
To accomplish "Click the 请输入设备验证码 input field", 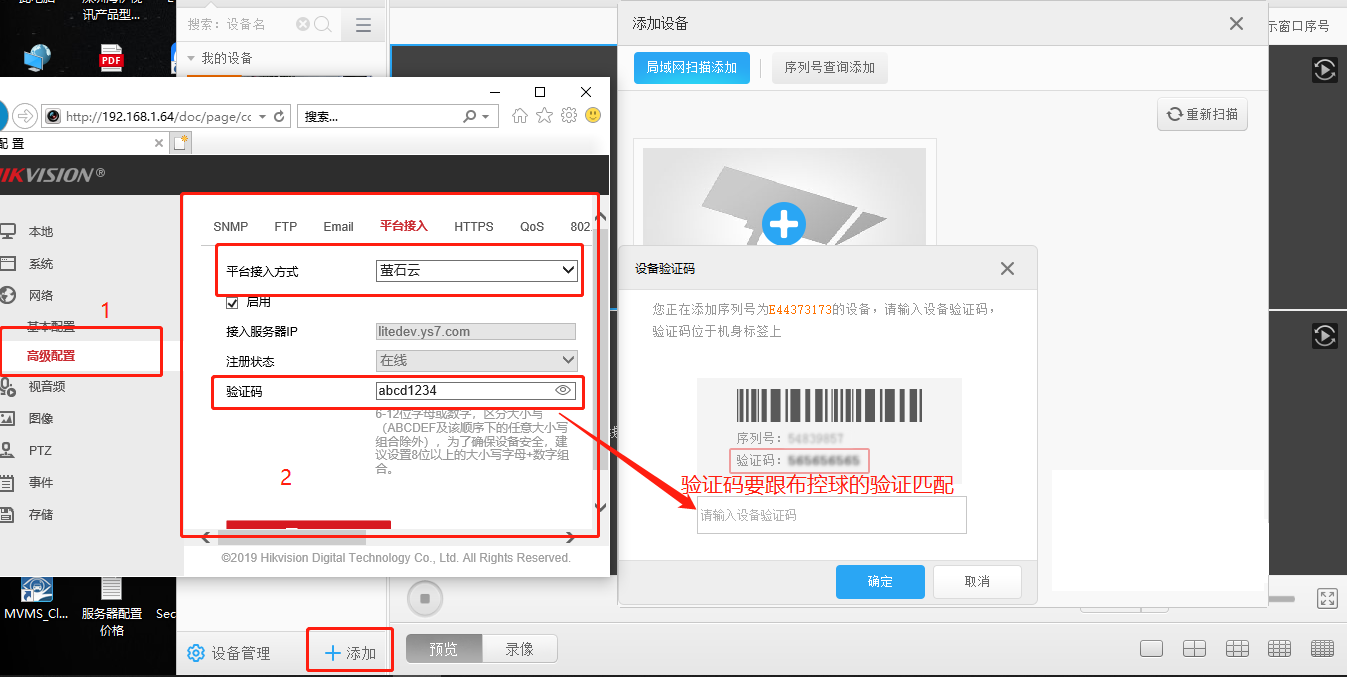I will (831, 516).
